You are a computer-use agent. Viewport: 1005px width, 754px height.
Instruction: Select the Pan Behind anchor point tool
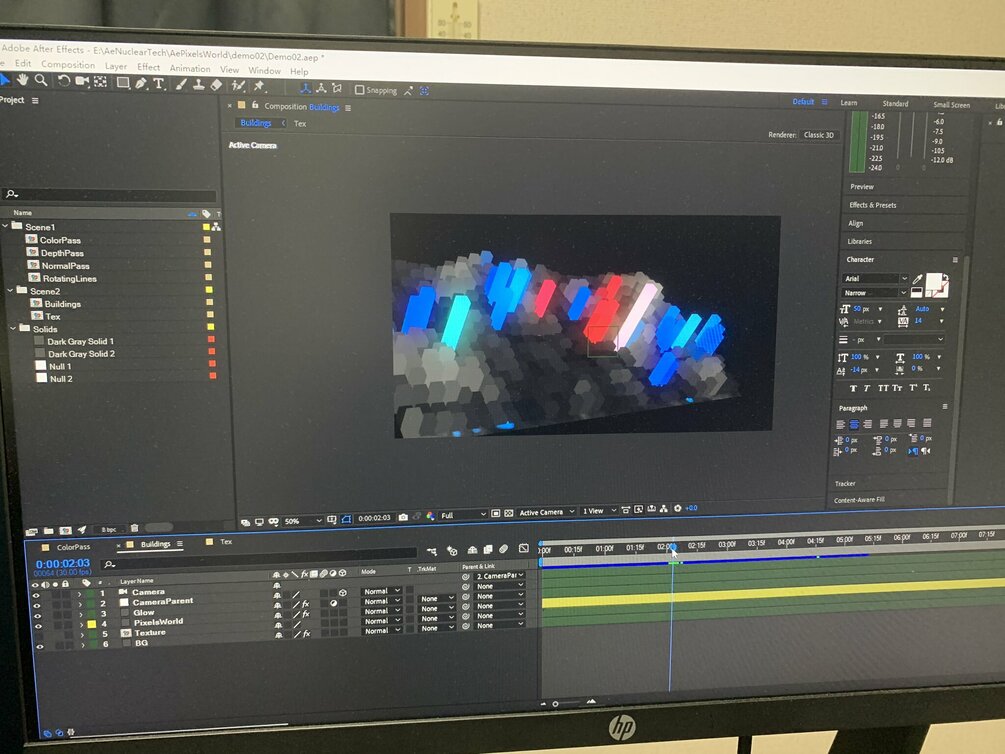[101, 81]
